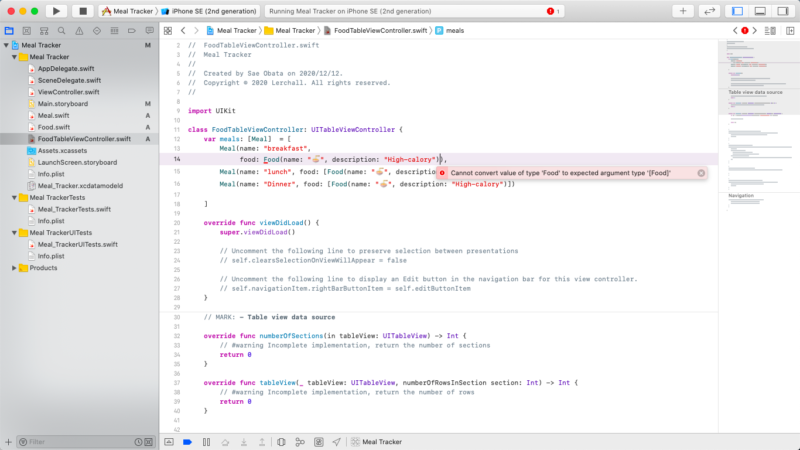Click Meal Tracker project in jump bar
800x450 pixels.
231,31
